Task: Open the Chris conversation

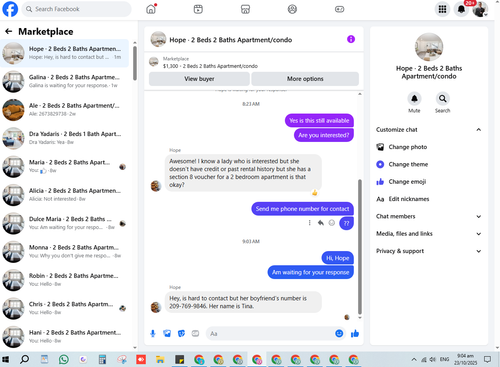Action: tap(64, 308)
